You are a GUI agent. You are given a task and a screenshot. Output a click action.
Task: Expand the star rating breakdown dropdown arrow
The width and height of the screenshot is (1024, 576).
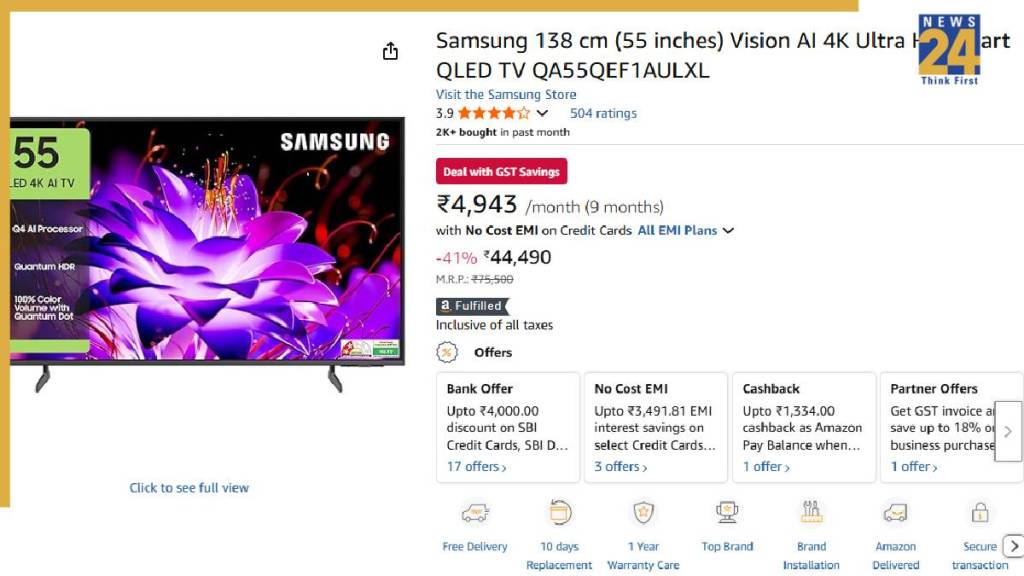pos(543,114)
